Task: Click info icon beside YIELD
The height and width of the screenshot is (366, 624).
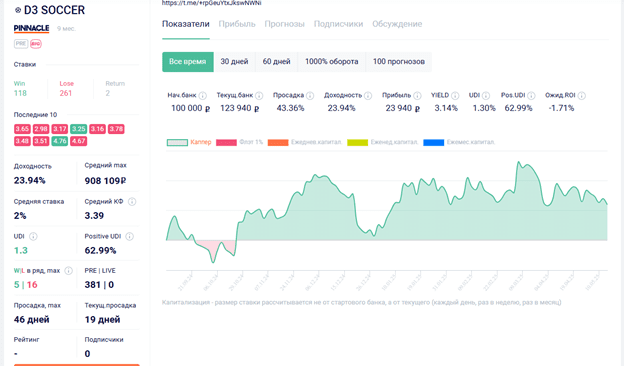Action: pyautogui.click(x=455, y=95)
